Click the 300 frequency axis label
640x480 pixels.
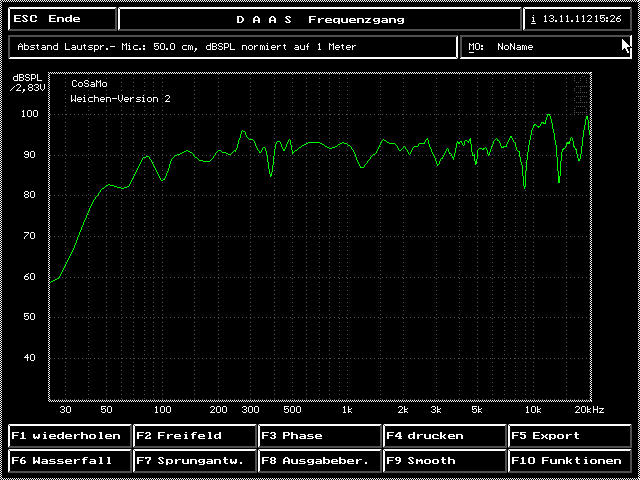click(250, 410)
